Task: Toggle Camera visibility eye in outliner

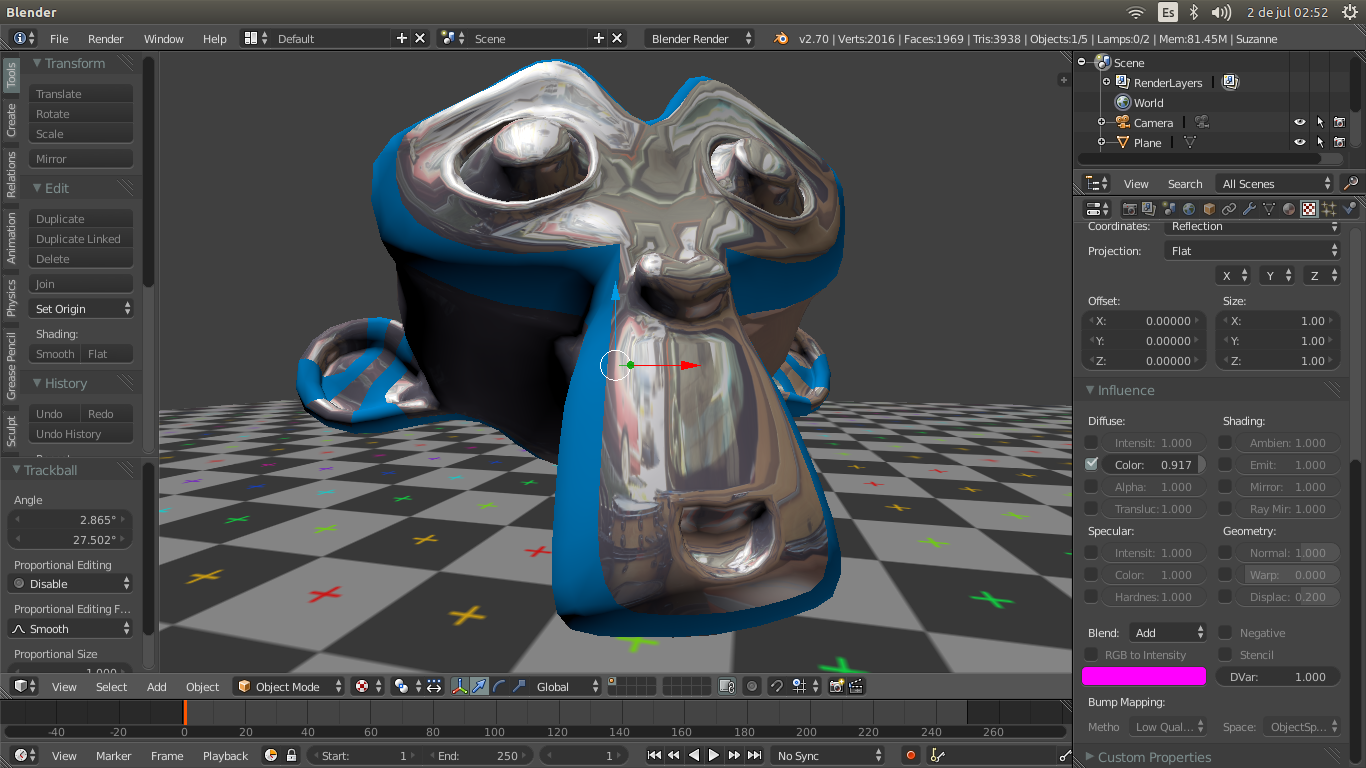Action: tap(1299, 123)
